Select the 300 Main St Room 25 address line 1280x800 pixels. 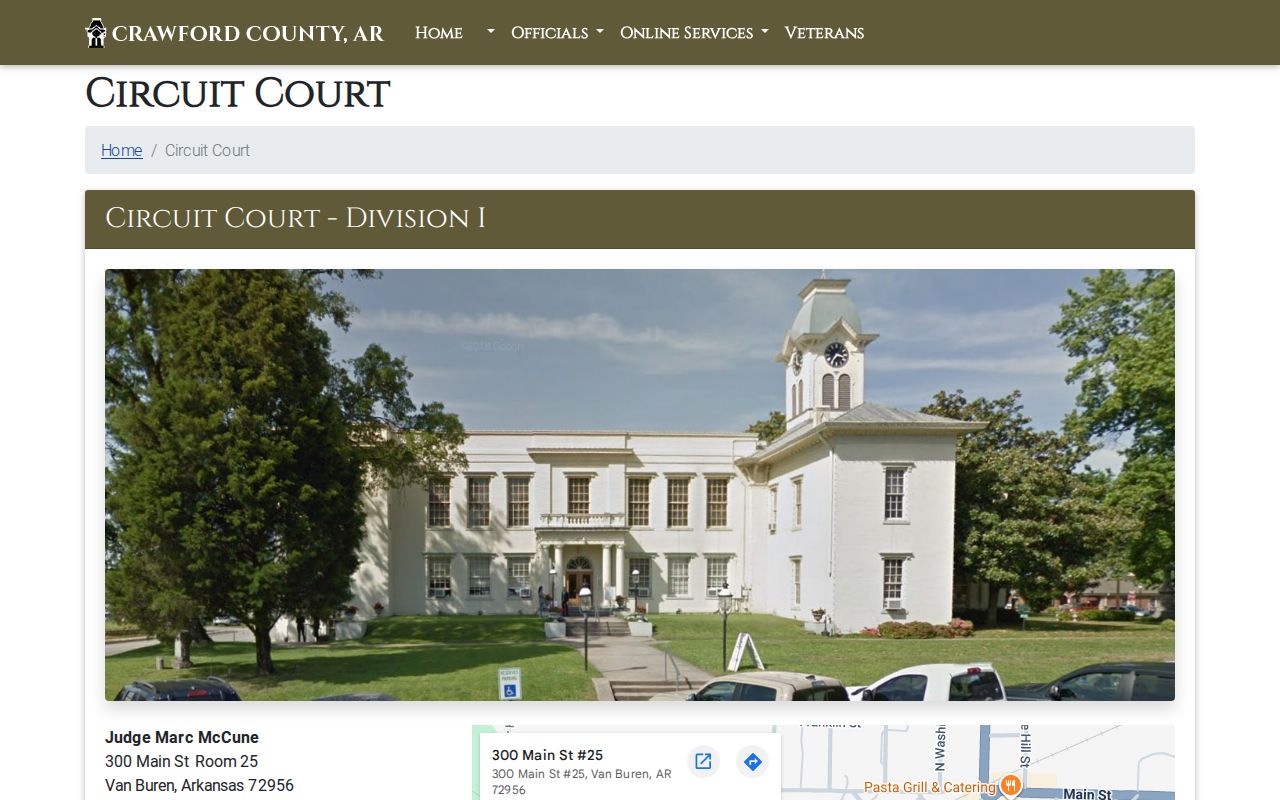[181, 761]
